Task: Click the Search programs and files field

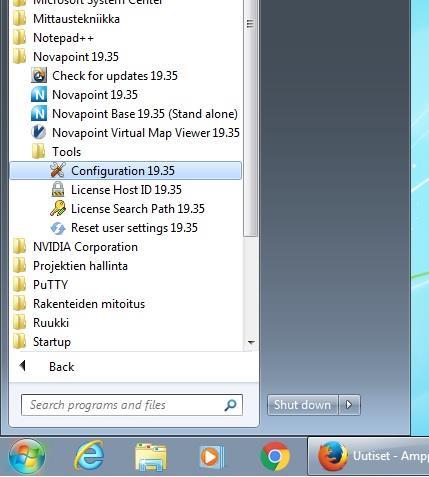Action: pyautogui.click(x=132, y=405)
